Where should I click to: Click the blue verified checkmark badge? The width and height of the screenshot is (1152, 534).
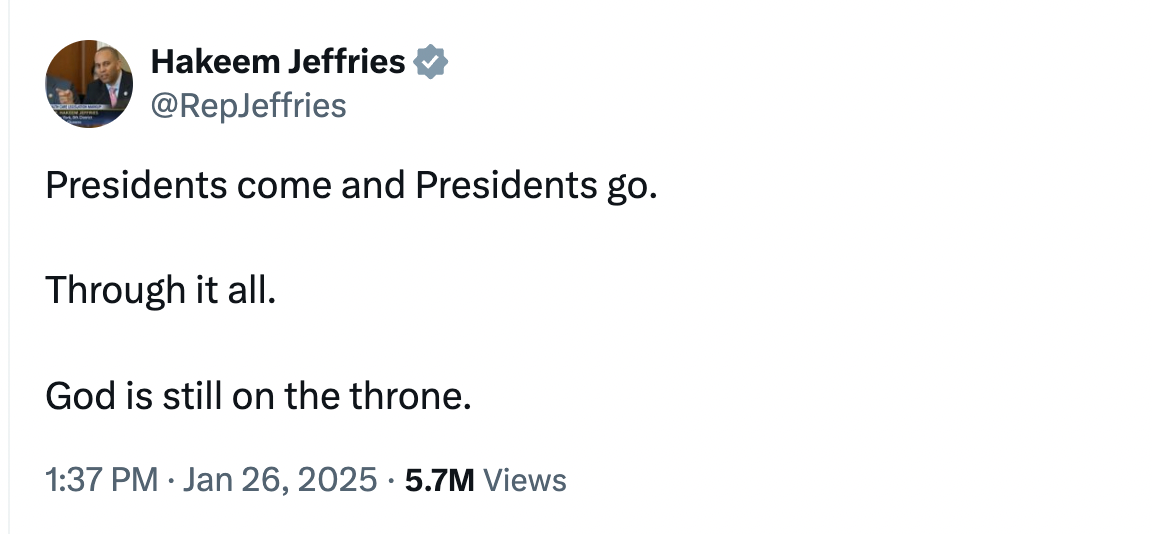(431, 62)
